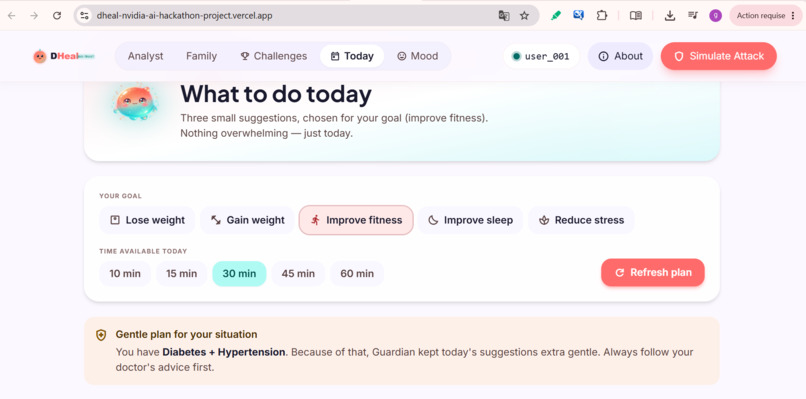Reload the page with the refresh icon
The image size is (806, 399).
[x=57, y=15]
